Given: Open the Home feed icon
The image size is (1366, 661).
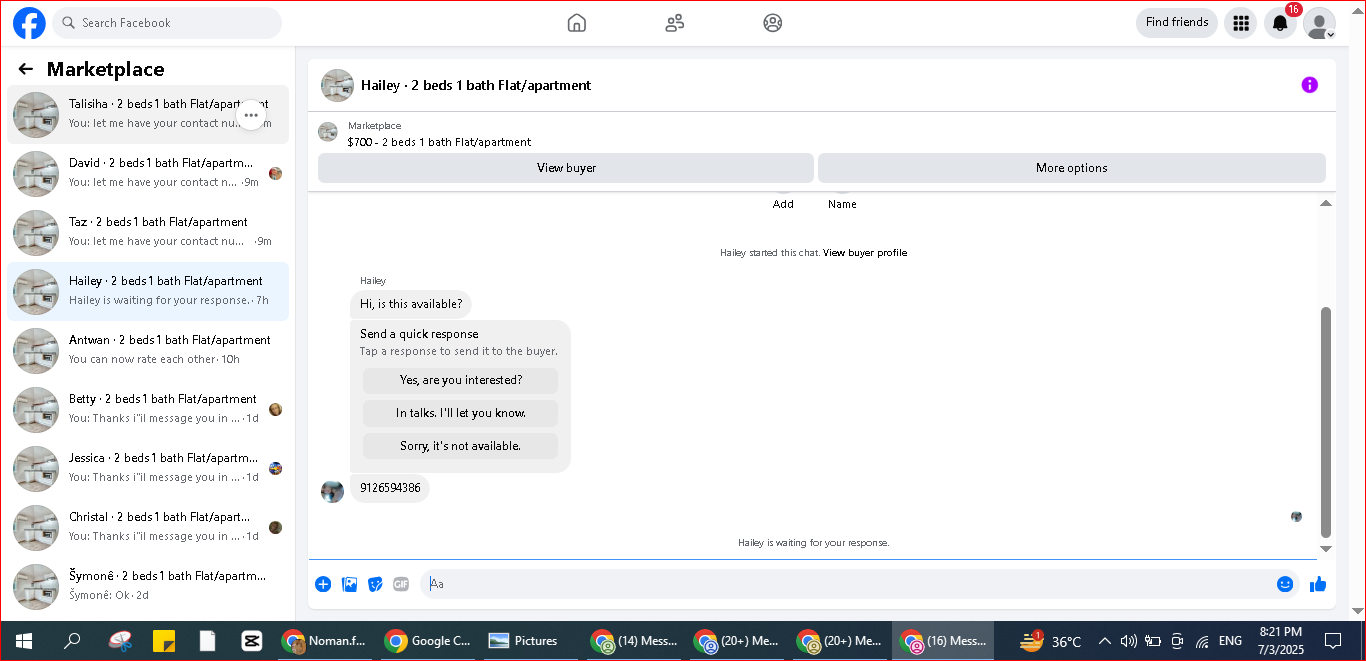Looking at the screenshot, I should point(577,23).
